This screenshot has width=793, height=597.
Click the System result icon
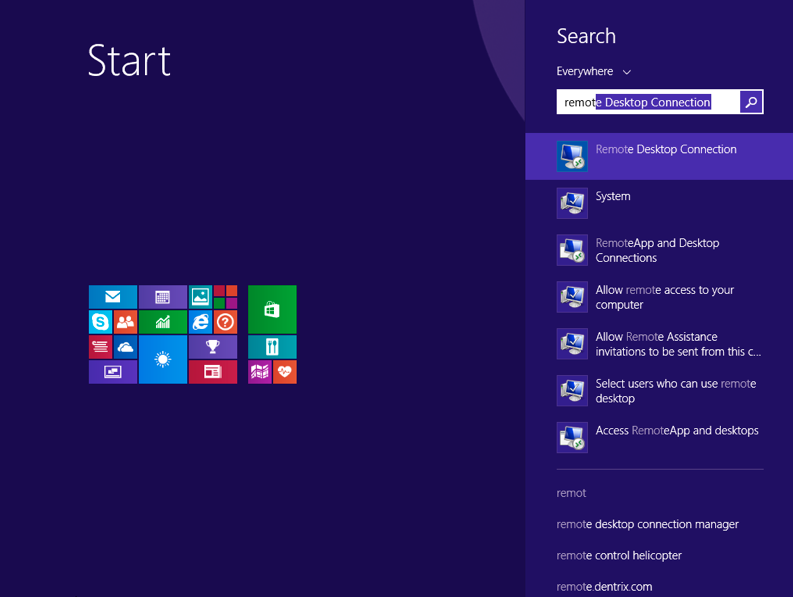click(x=572, y=203)
